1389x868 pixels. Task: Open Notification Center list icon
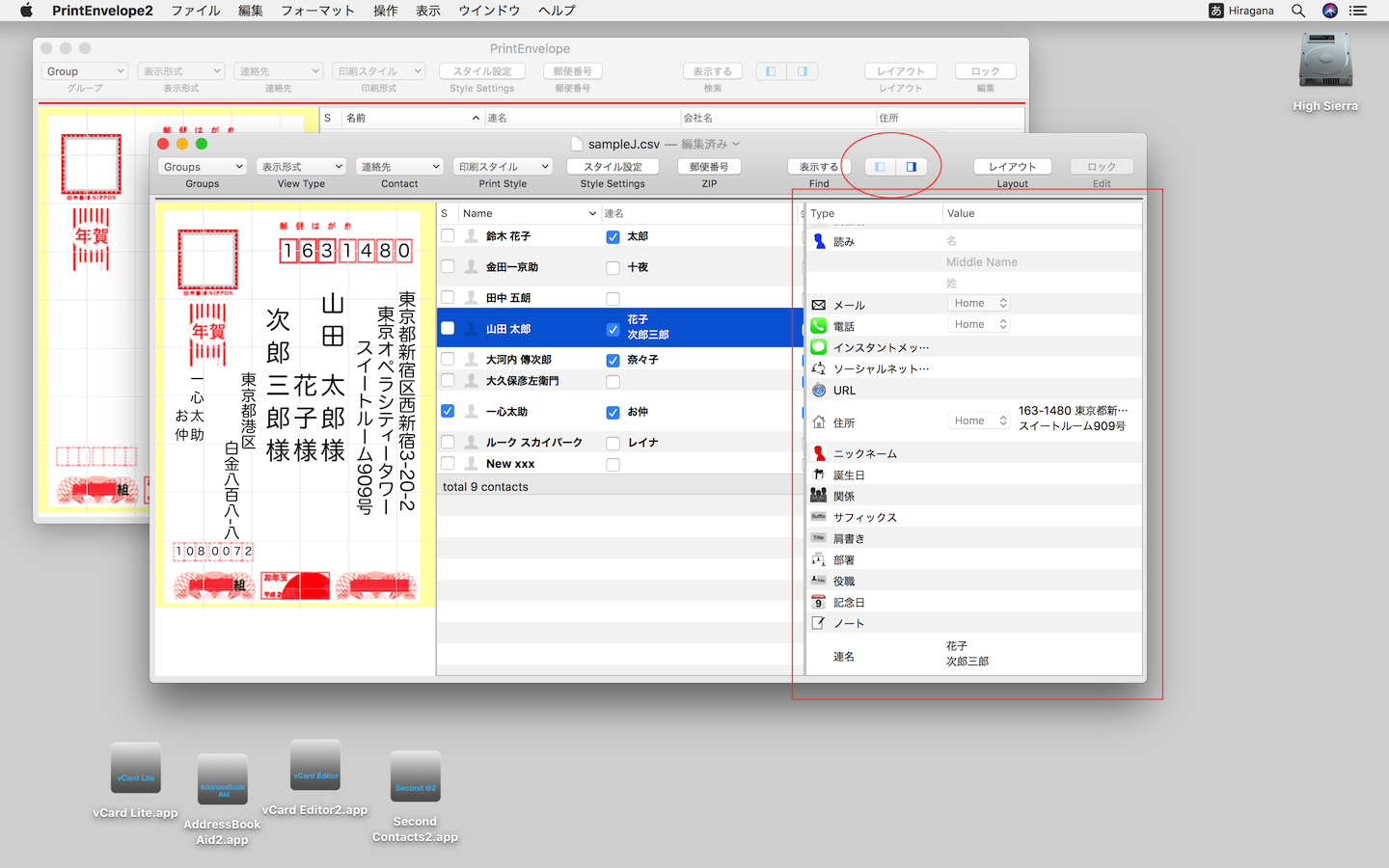1358,11
